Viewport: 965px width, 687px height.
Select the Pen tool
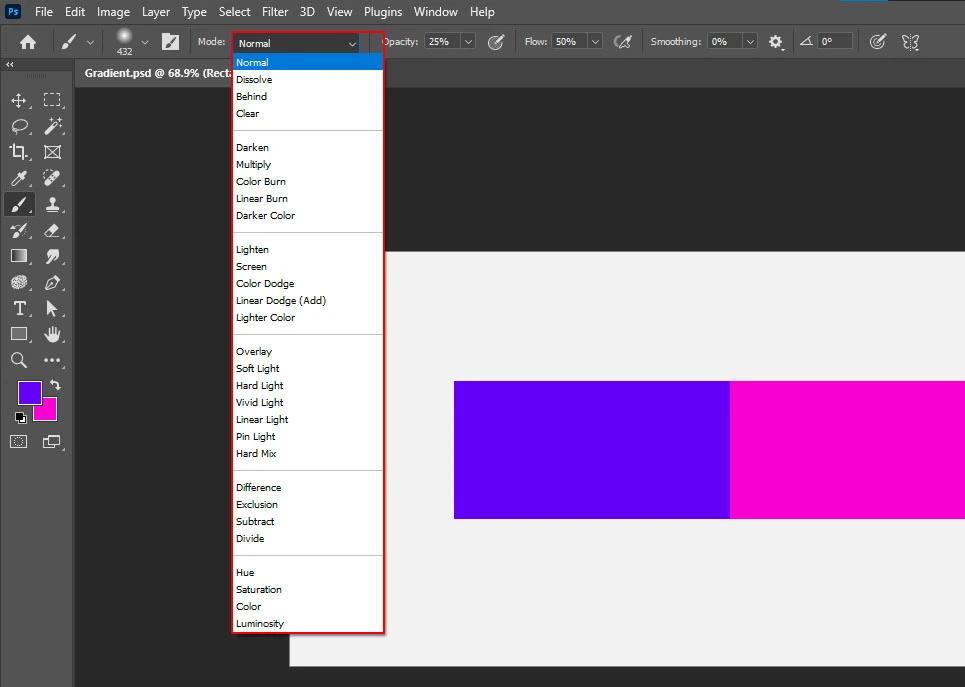52,282
